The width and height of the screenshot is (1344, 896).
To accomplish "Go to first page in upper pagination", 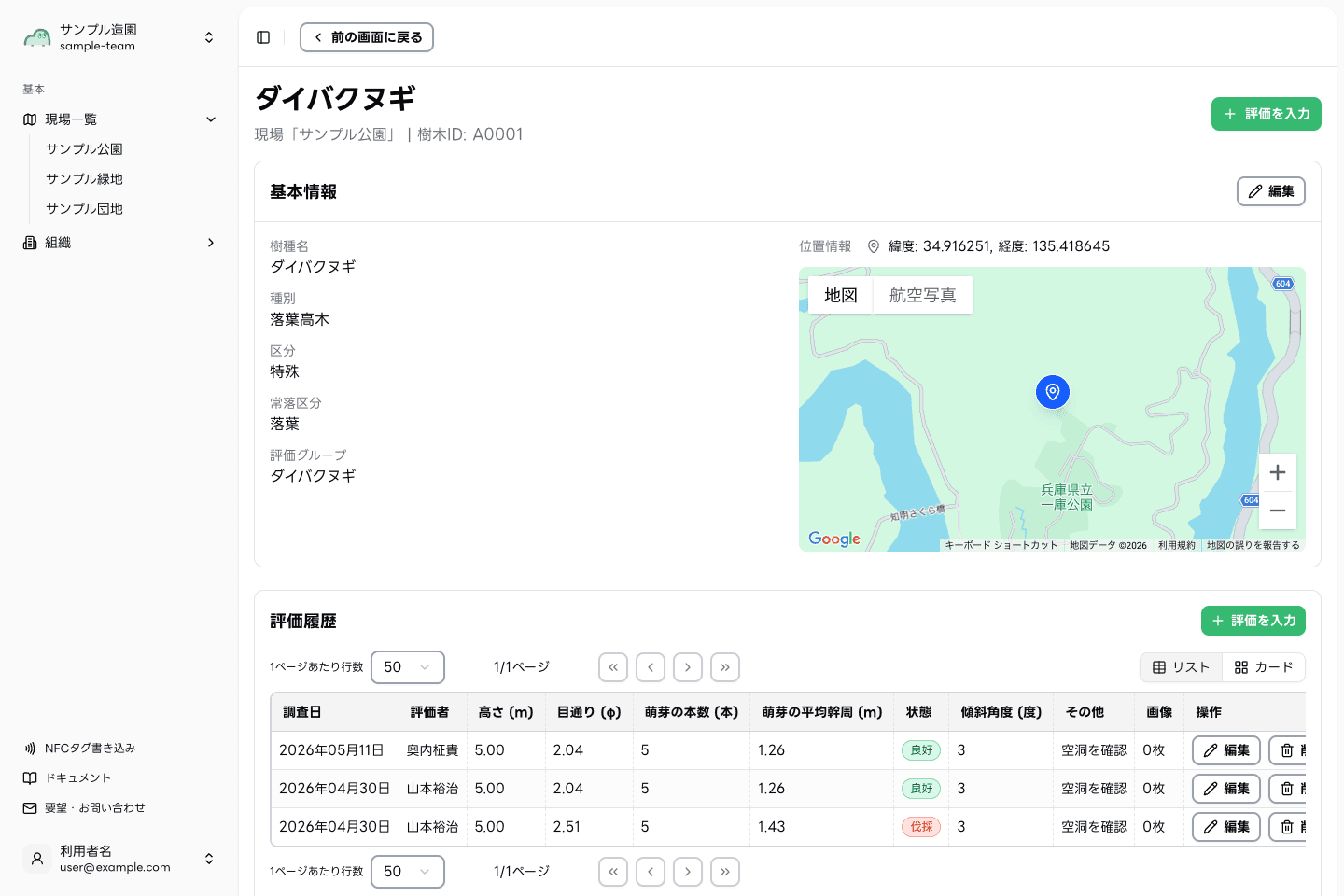I will [613, 667].
